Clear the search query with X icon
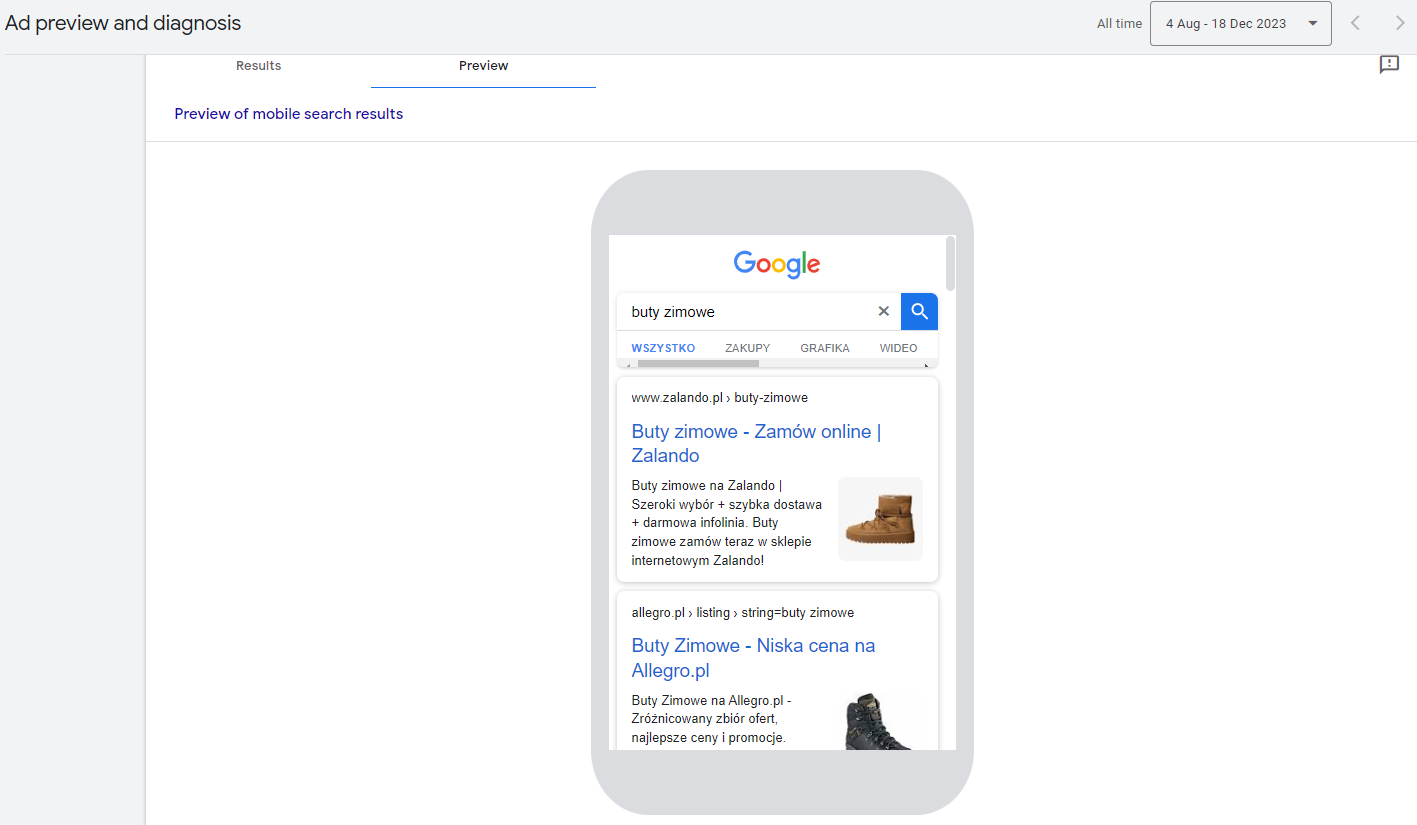This screenshot has width=1417, height=825. tap(883, 312)
